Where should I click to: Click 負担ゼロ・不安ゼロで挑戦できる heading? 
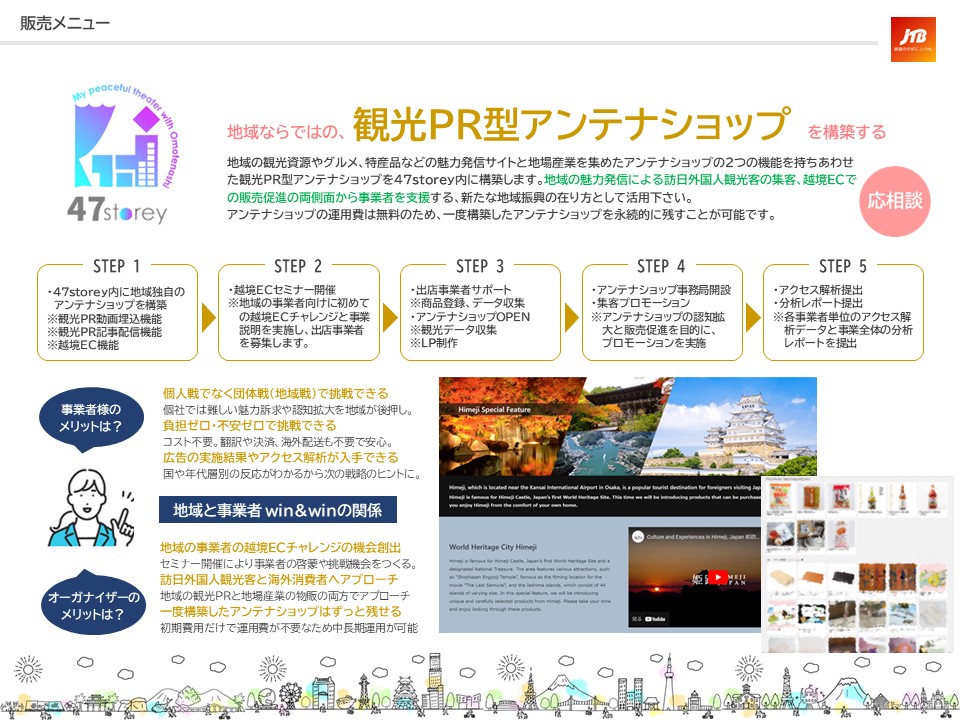(x=250, y=425)
